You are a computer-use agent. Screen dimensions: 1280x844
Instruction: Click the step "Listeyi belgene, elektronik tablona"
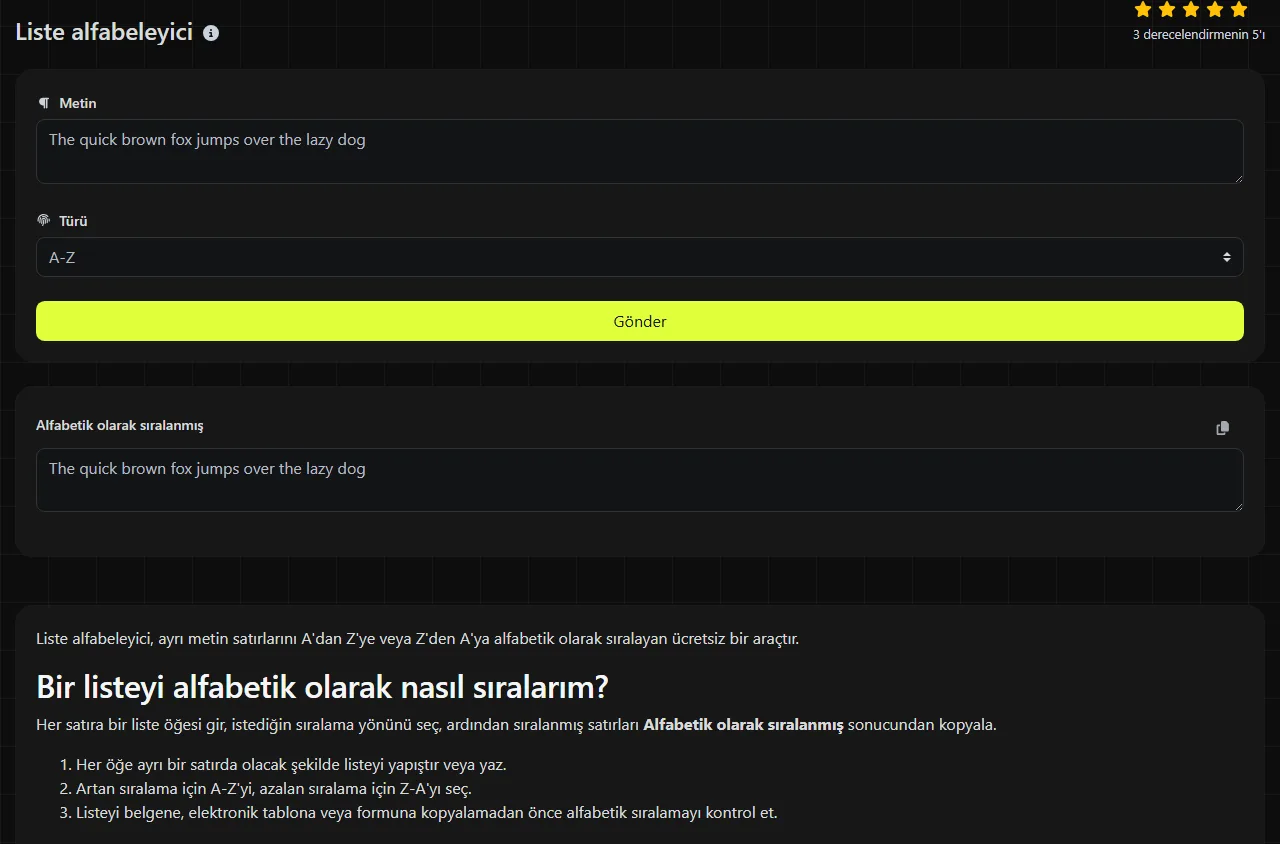click(427, 812)
